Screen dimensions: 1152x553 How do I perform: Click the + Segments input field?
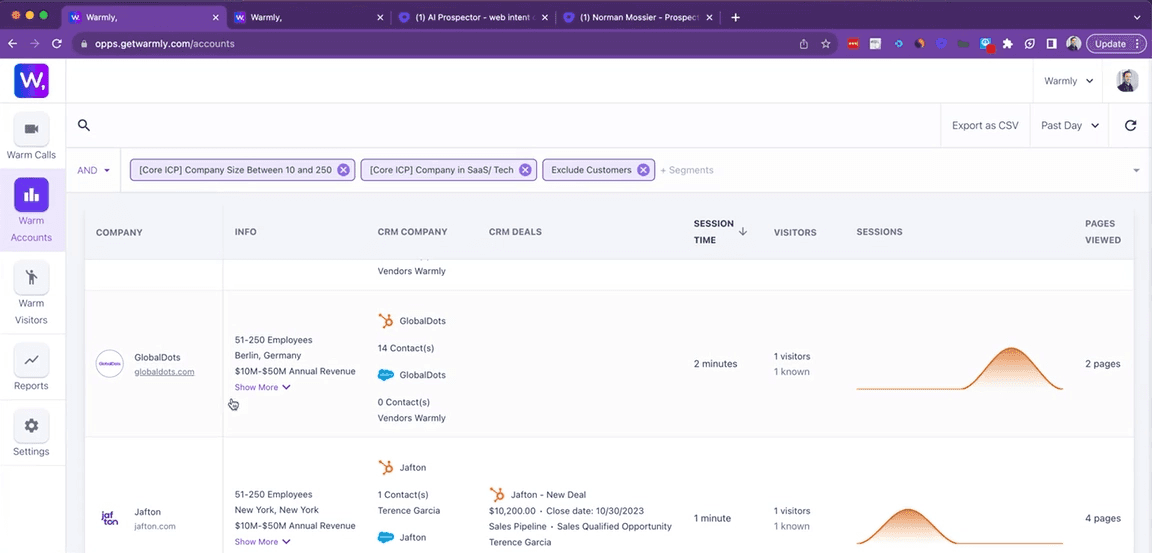tap(686, 170)
